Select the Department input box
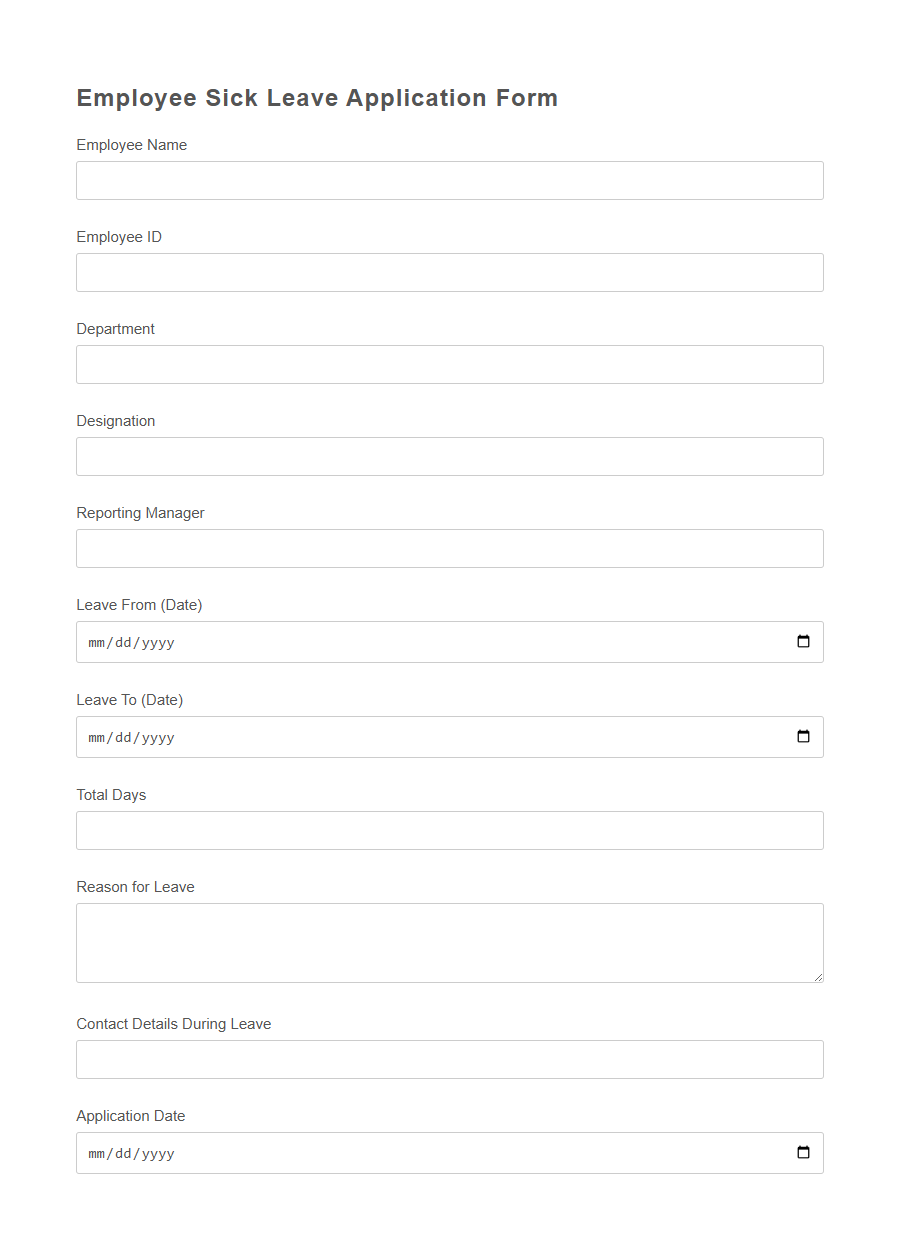 coord(449,364)
